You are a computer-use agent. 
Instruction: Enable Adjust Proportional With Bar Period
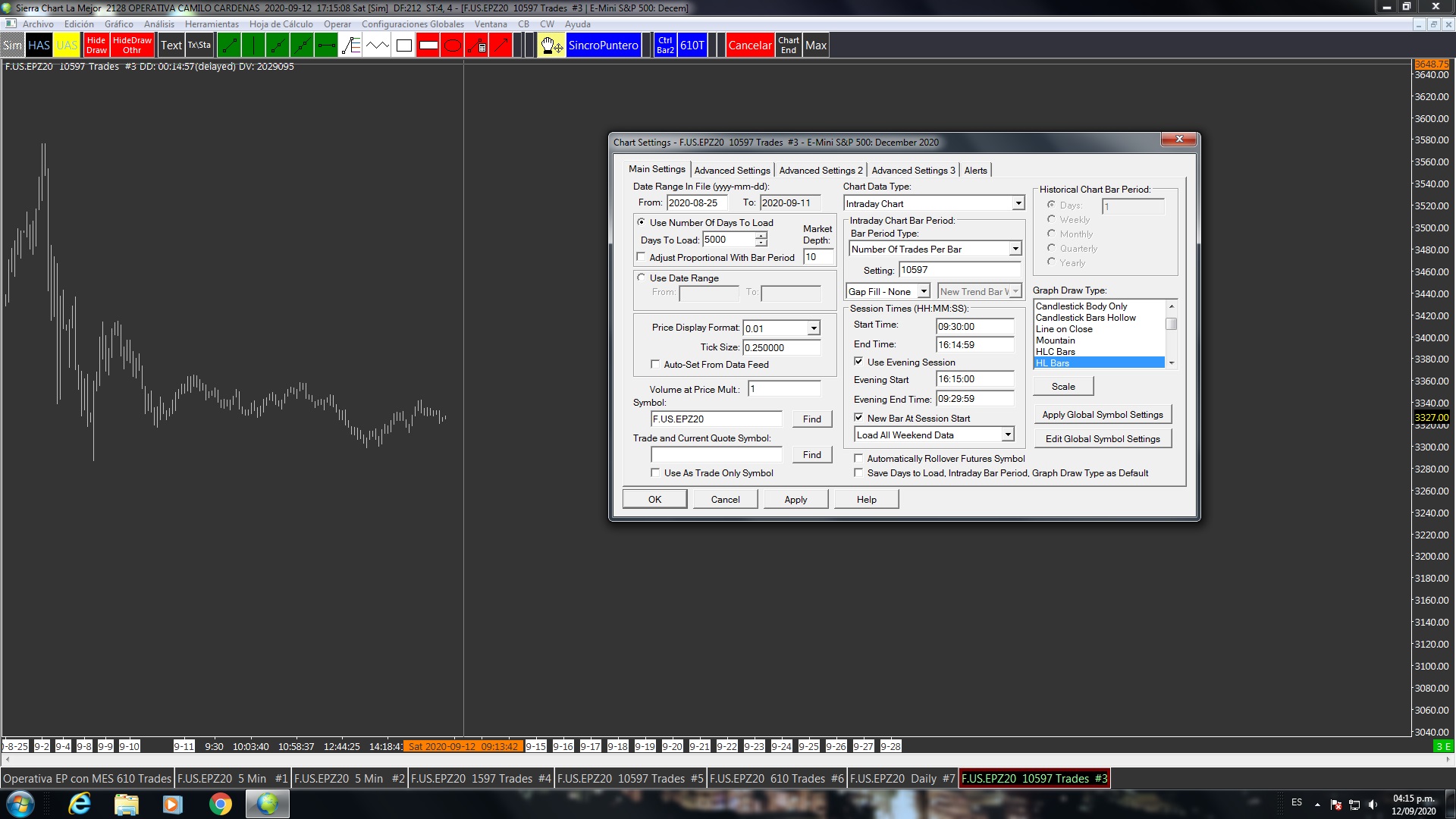click(642, 257)
